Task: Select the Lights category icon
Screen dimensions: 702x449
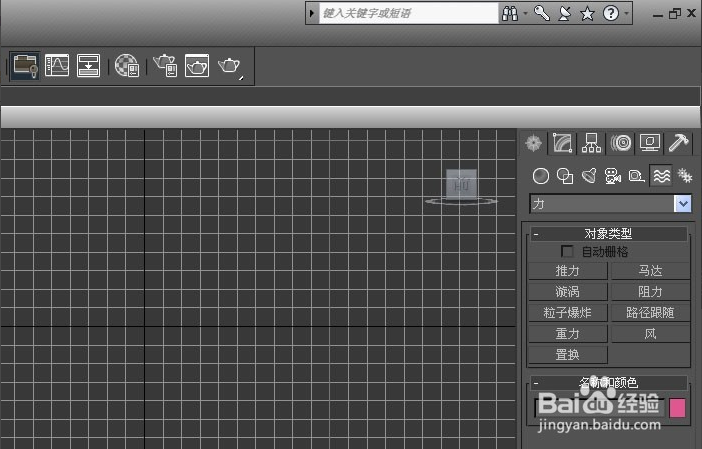Action: pyautogui.click(x=589, y=176)
